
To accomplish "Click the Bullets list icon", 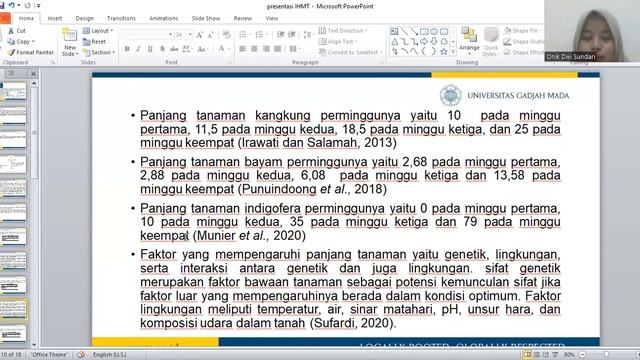I will 244,35.
